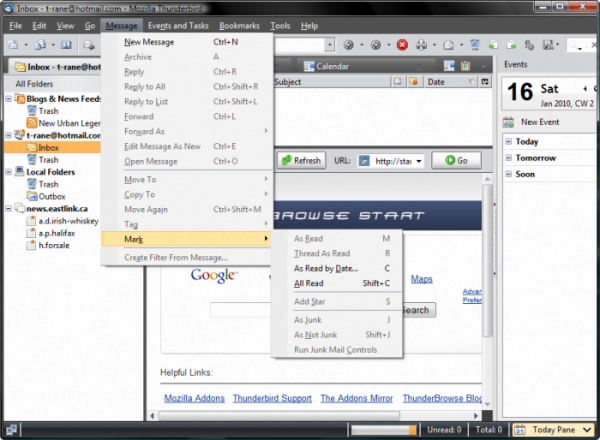
Task: Click the chat bubble toolbar icon
Action: [x=89, y=45]
